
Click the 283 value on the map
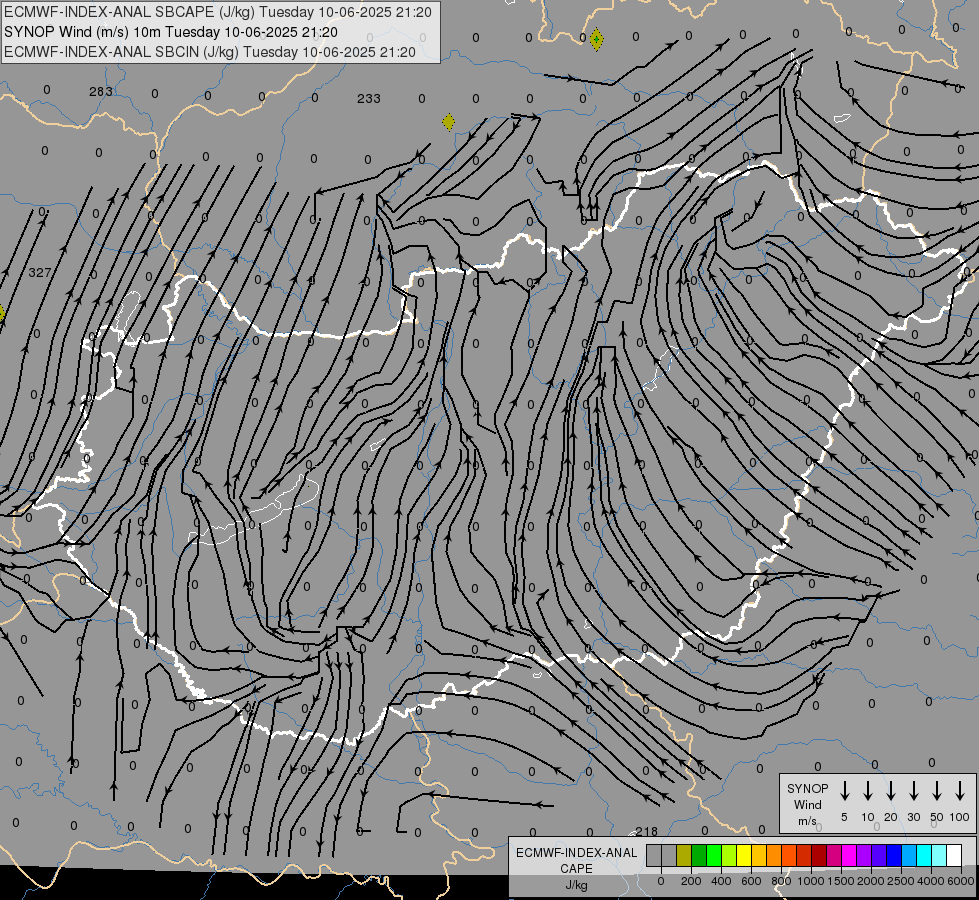pyautogui.click(x=101, y=92)
